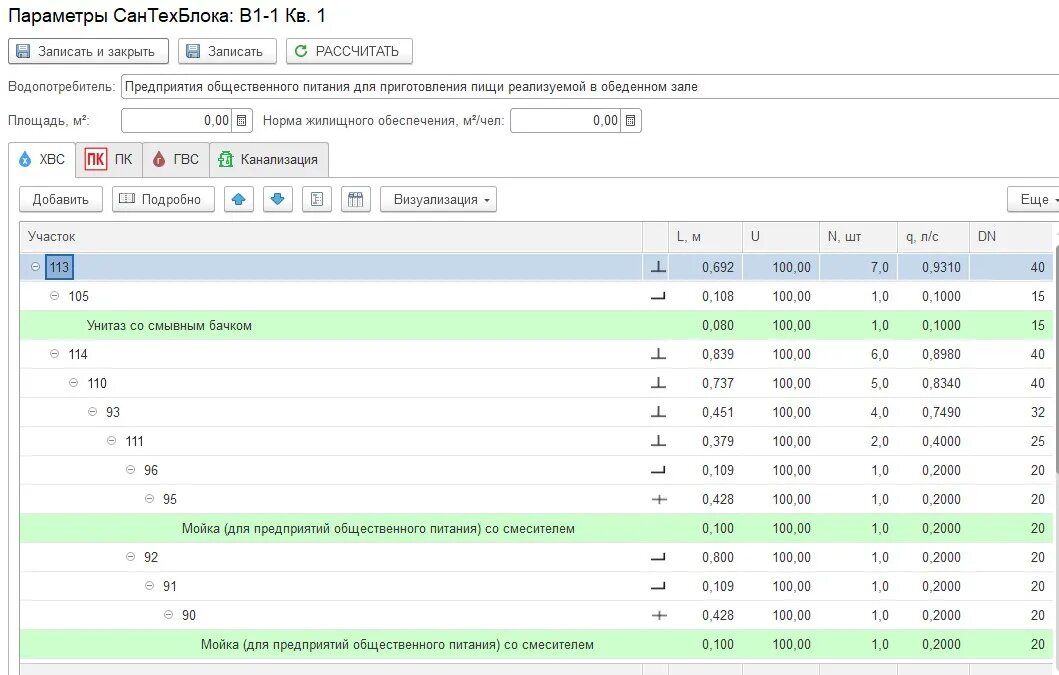This screenshot has height=675, width=1059.
Task: Click the Записать button
Action: (227, 51)
